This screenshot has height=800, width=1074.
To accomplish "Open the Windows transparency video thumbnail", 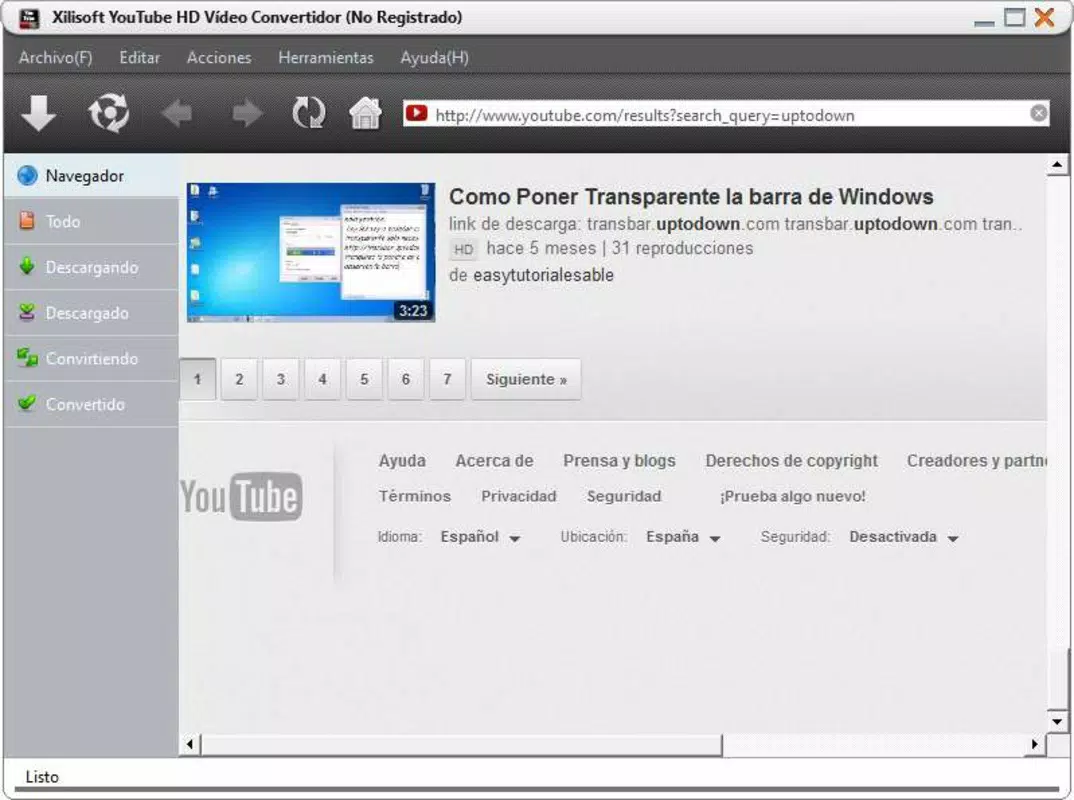I will tap(311, 252).
